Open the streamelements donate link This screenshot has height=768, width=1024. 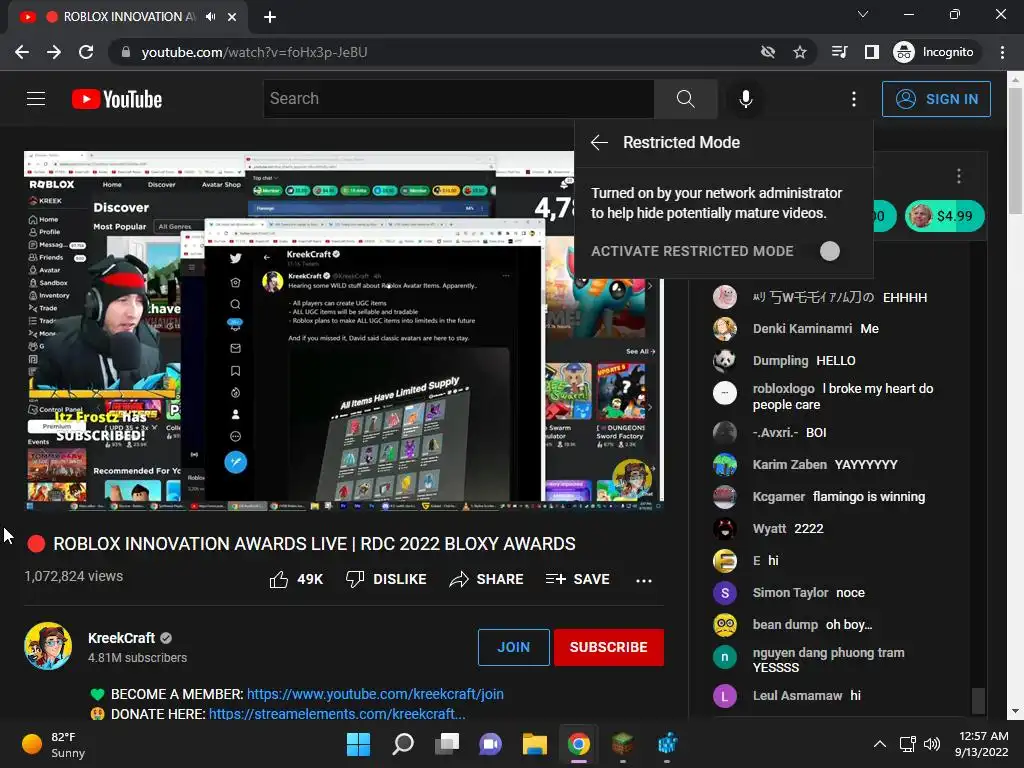point(337,714)
